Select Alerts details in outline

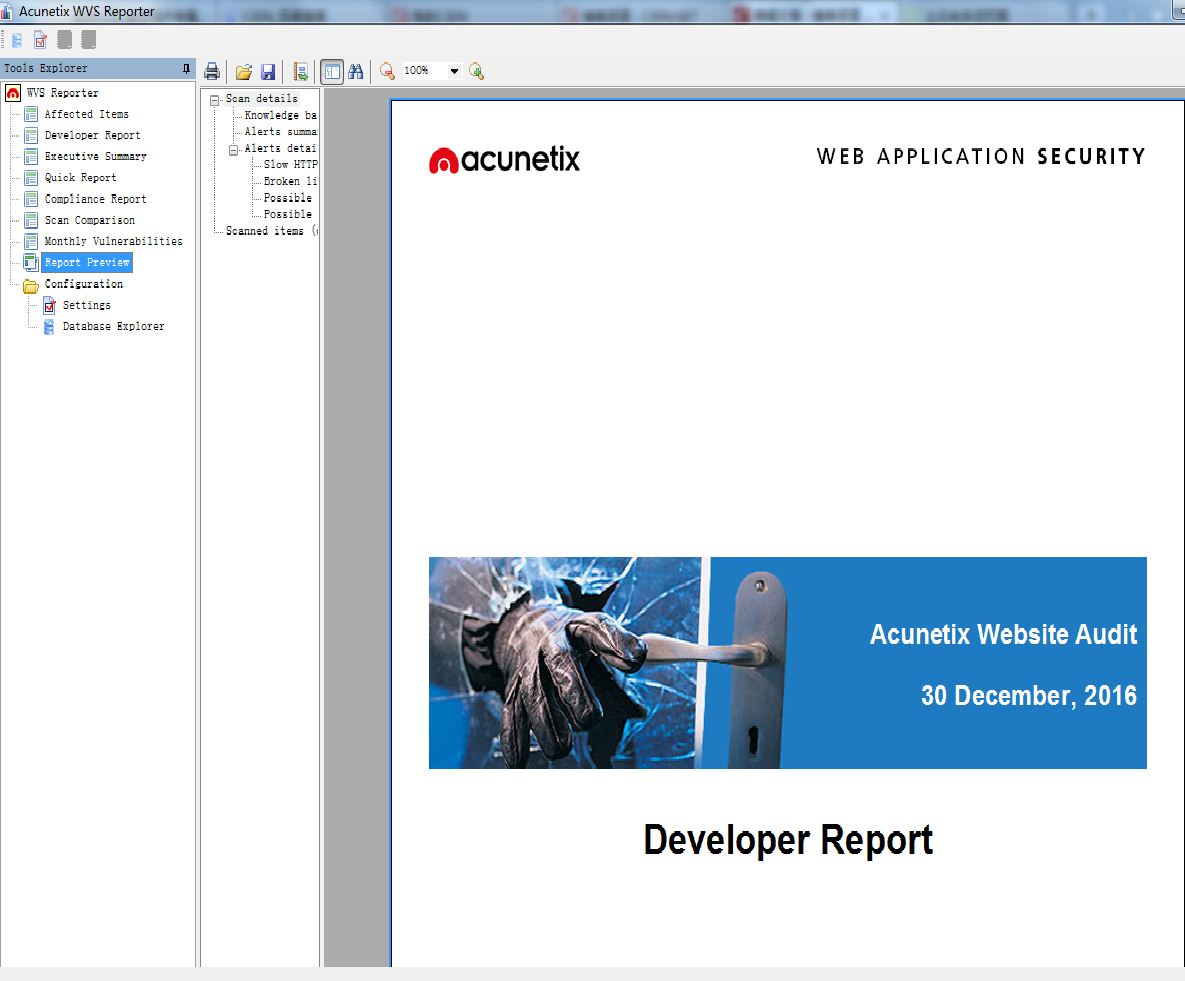(x=280, y=149)
